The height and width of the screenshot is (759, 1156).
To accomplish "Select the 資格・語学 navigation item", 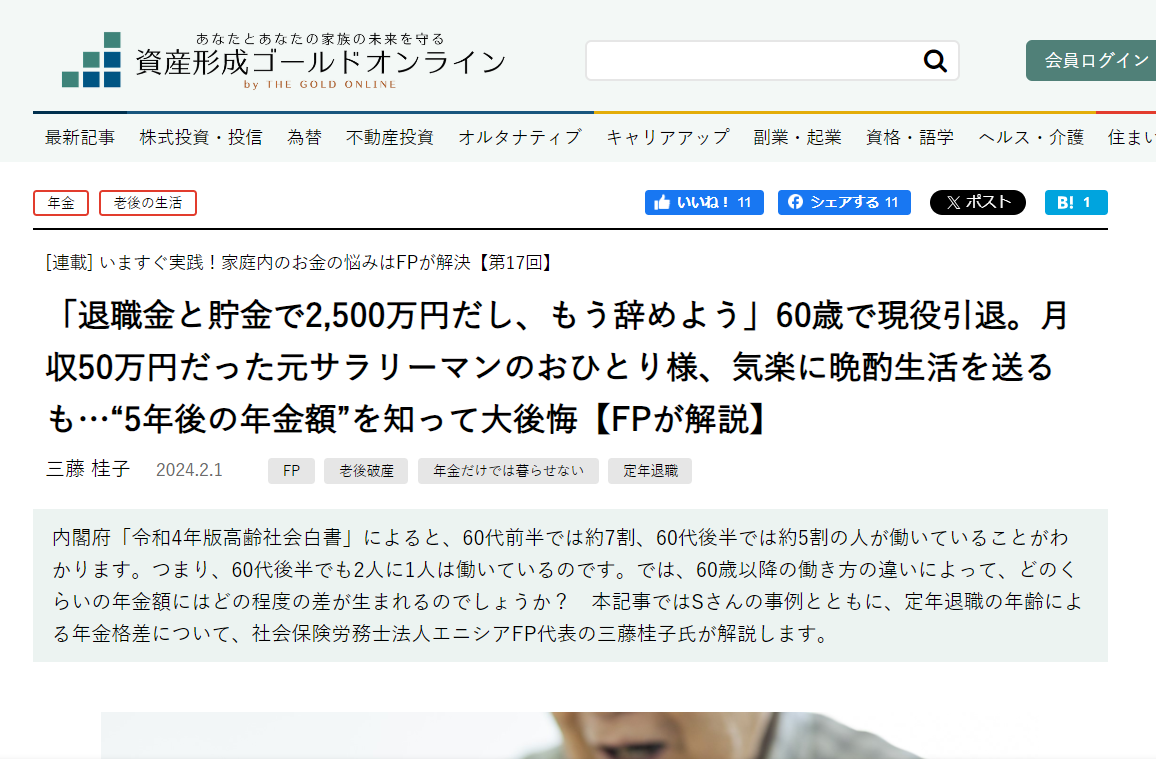I will click(910, 138).
